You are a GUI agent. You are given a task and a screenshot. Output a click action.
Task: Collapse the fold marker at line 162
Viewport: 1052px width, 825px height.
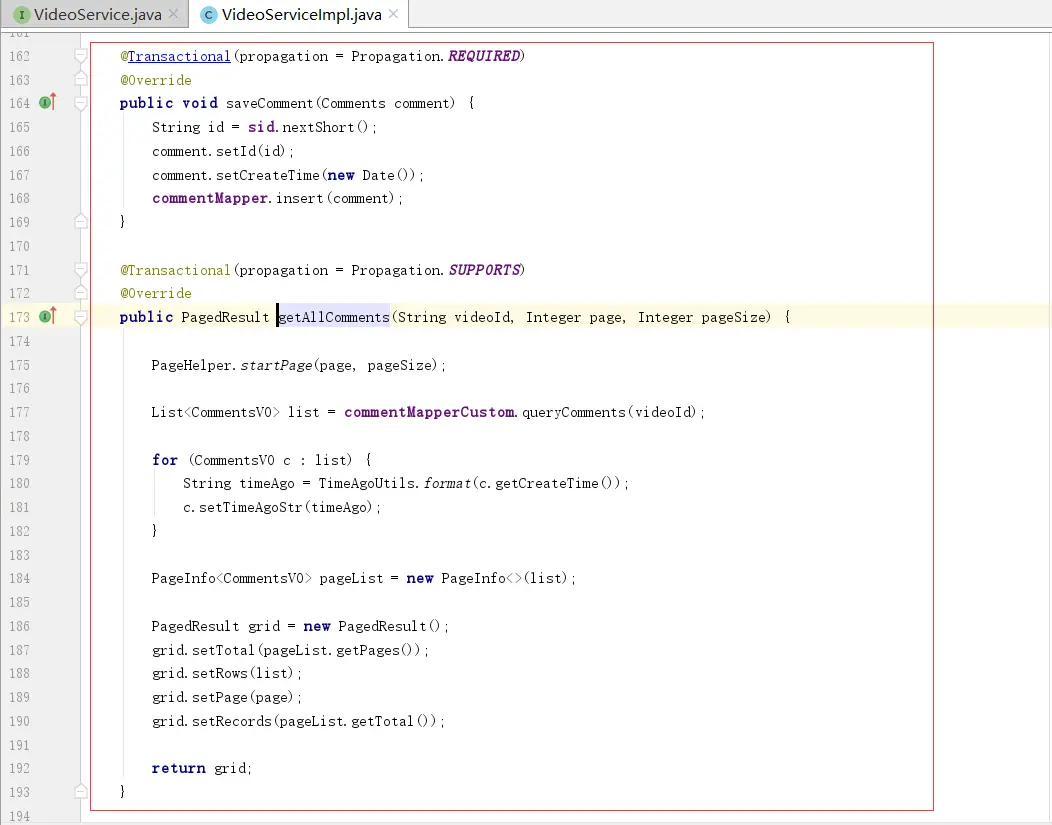[x=81, y=56]
